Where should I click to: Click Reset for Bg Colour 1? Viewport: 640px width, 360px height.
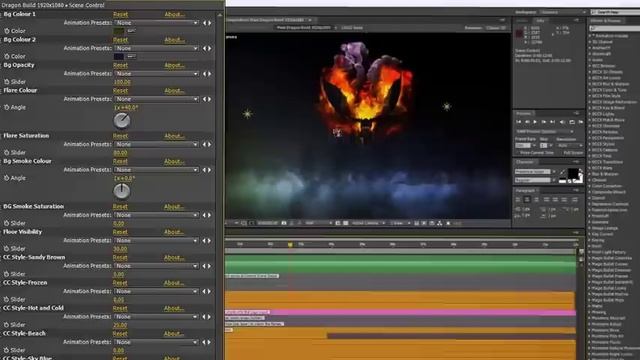(x=120, y=14)
